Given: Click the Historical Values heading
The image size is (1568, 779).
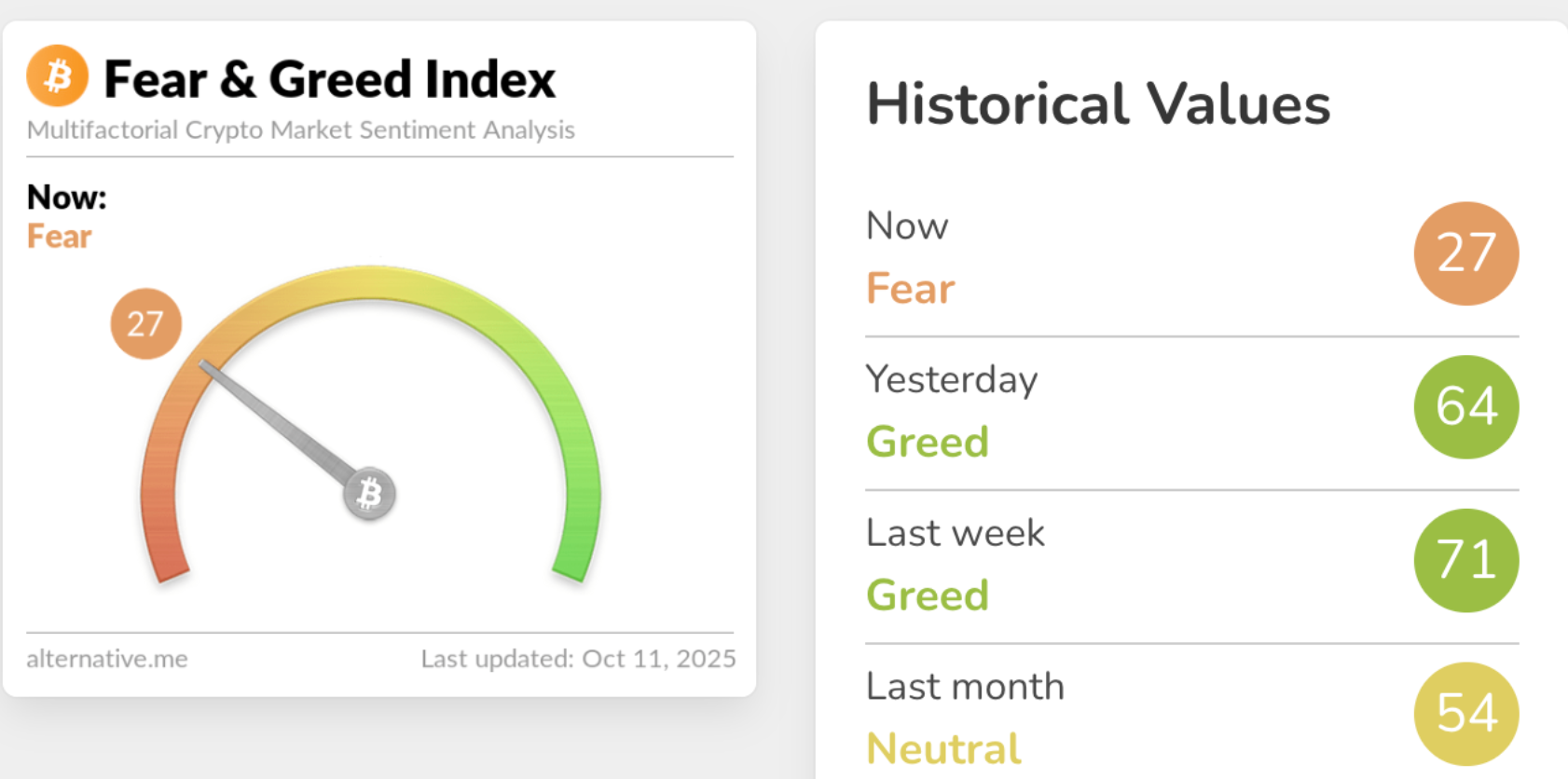Looking at the screenshot, I should pos(1098,103).
